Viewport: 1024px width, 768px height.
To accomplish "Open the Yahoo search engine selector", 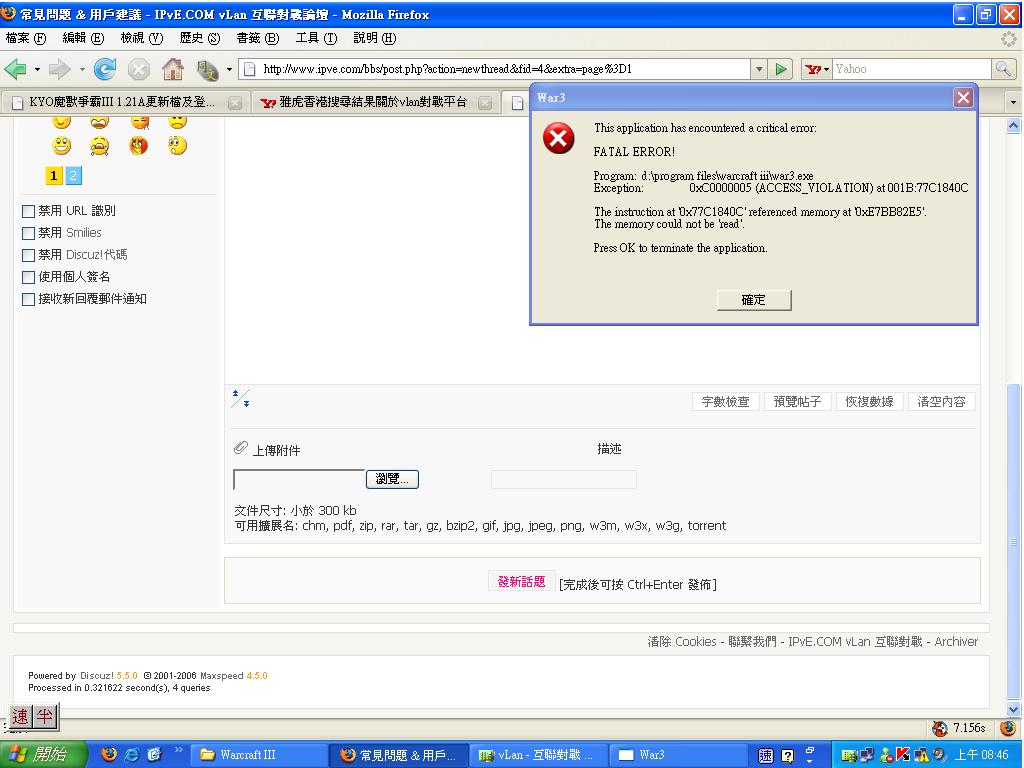I will tap(816, 69).
